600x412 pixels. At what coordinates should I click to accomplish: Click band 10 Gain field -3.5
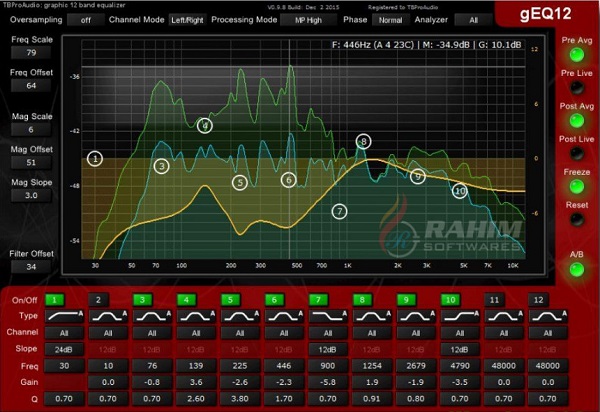(460, 382)
